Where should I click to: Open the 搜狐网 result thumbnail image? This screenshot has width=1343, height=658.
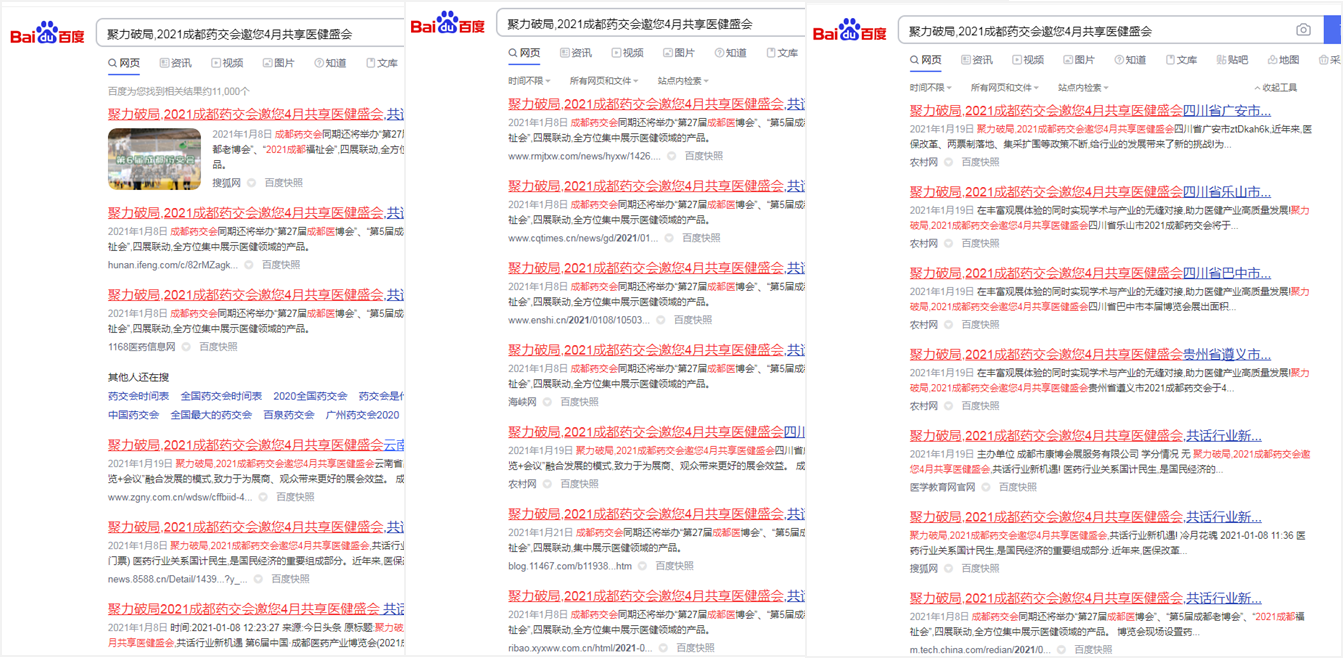pyautogui.click(x=154, y=158)
